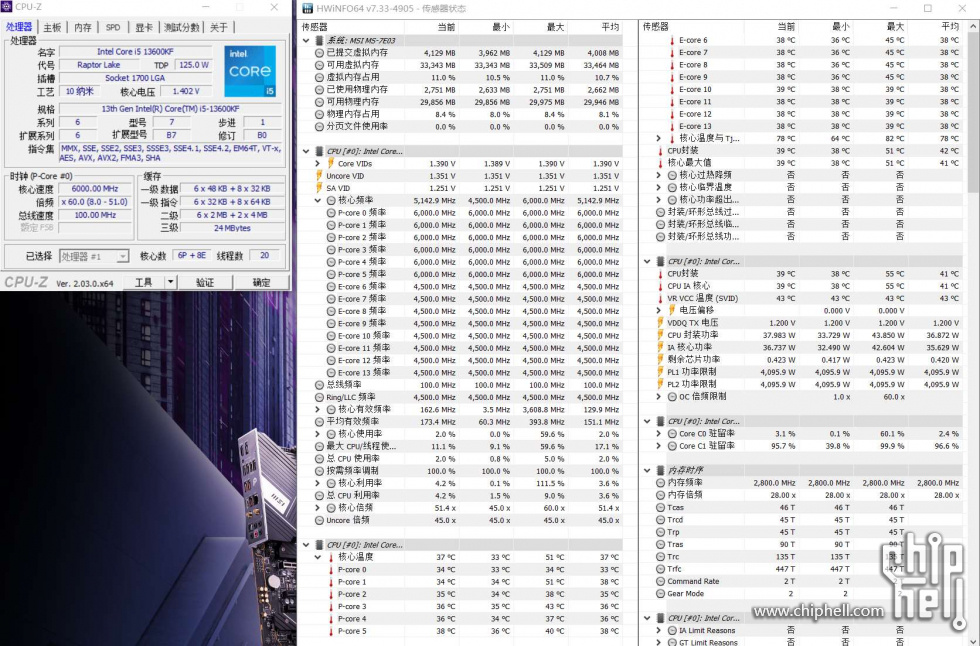Select the IA 核心功率 row
This screenshot has width=980, height=646.
coord(802,347)
